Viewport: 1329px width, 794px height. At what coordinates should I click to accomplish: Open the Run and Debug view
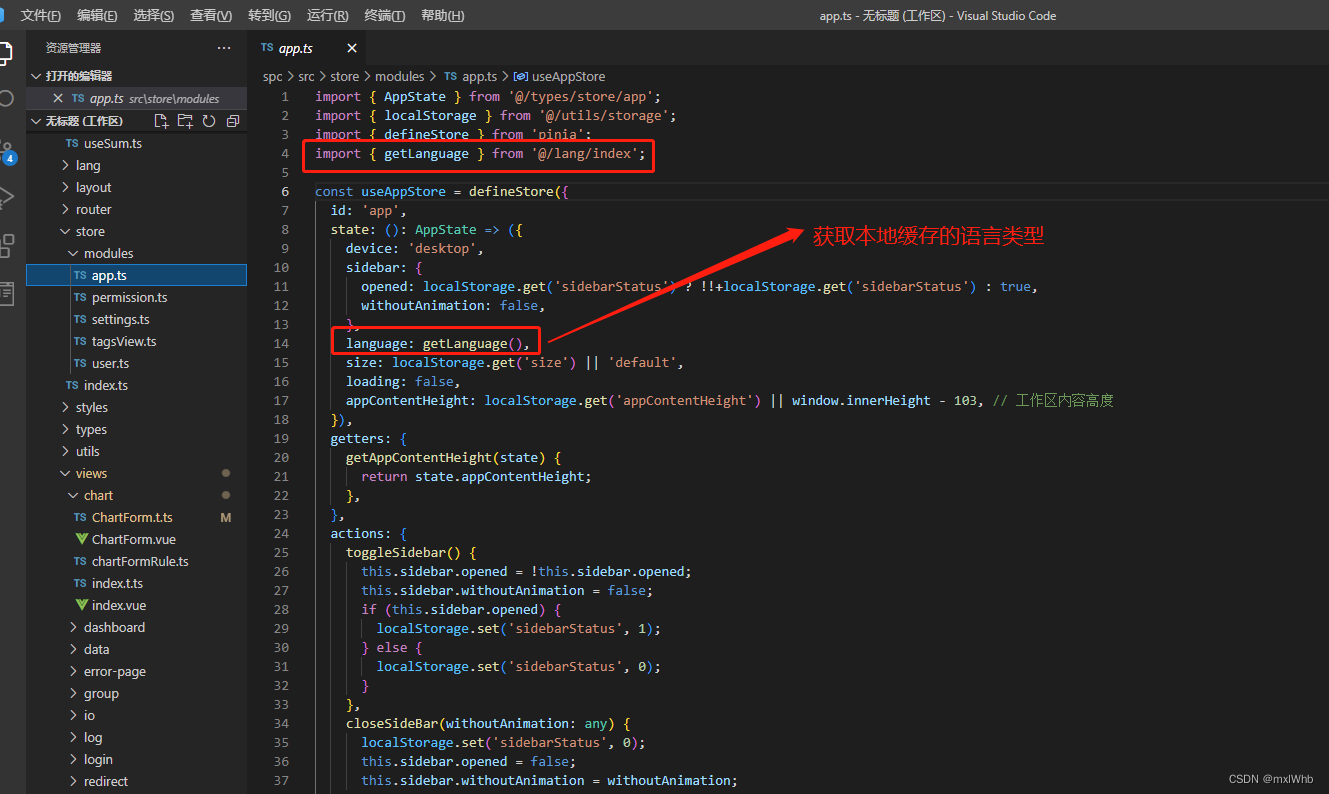6,197
